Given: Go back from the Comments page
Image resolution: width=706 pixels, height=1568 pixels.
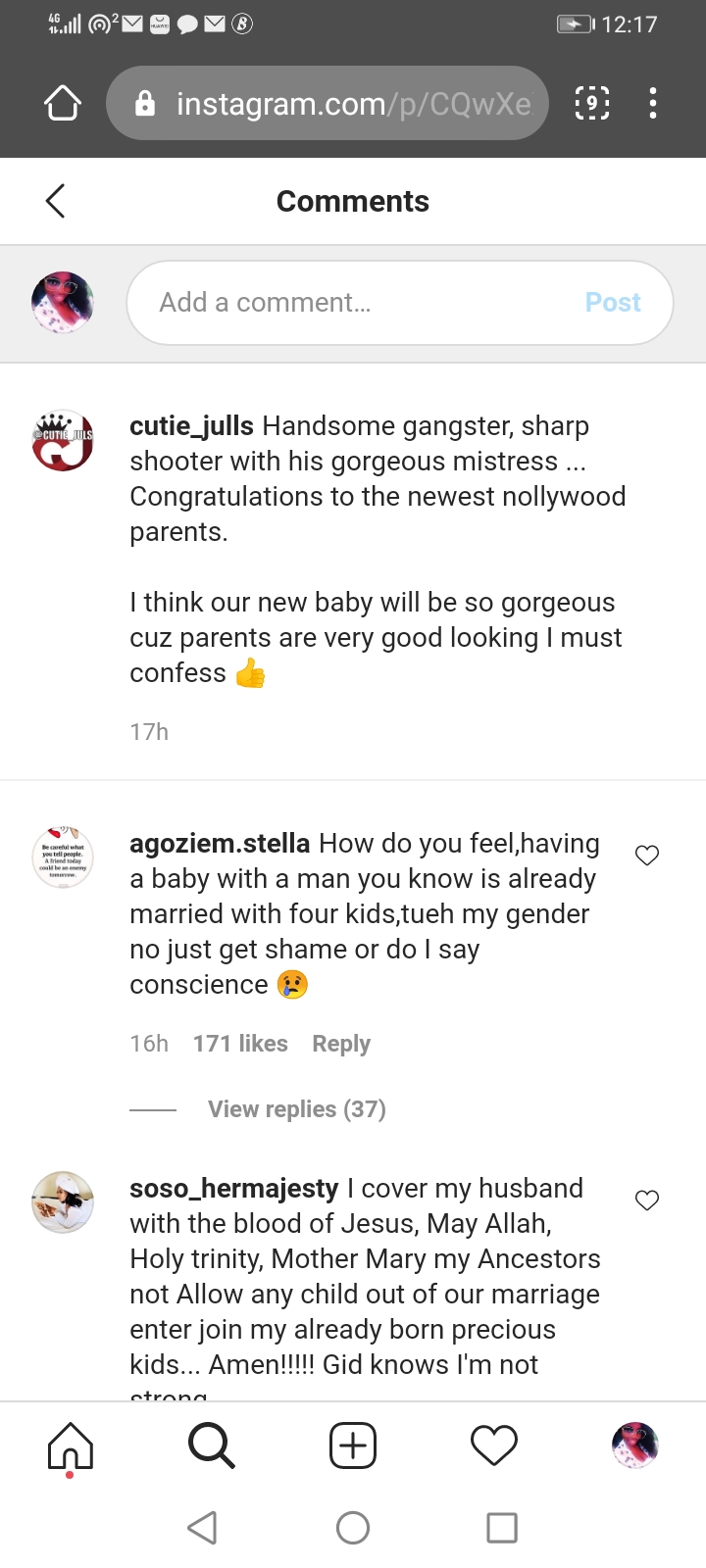Looking at the screenshot, I should [x=56, y=201].
